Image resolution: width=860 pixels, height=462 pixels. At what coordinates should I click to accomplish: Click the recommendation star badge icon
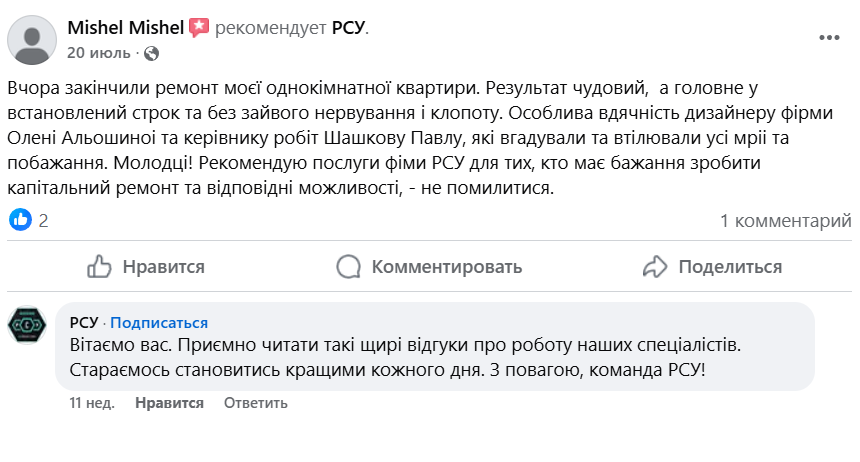pyautogui.click(x=199, y=28)
